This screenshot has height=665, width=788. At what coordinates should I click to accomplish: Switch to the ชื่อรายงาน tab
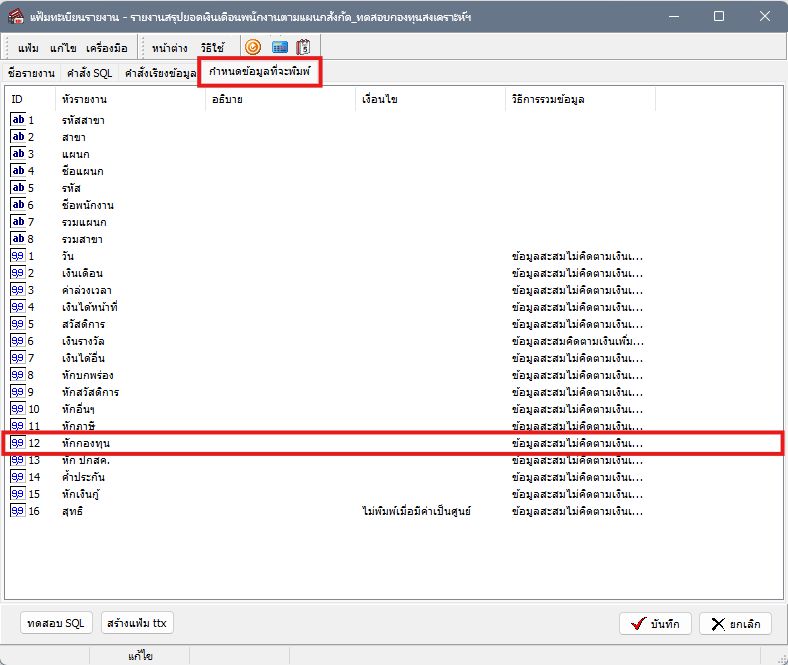[x=31, y=73]
